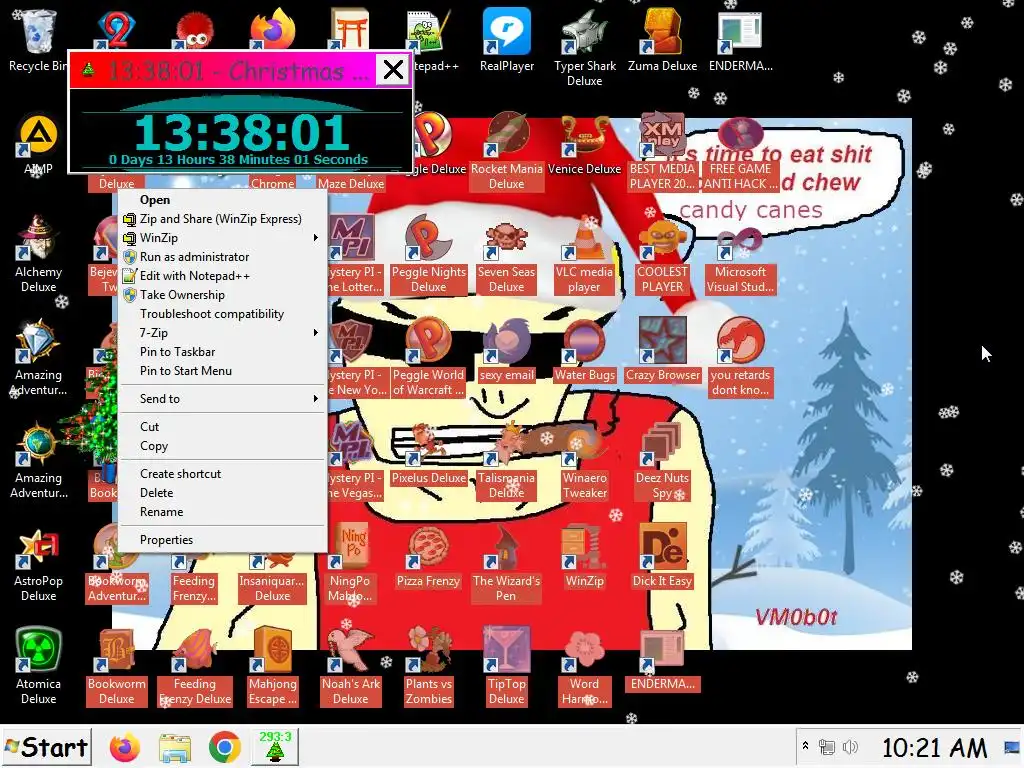Click the Christmas countdown taskbar button
This screenshot has width=1024, height=768.
click(275, 747)
